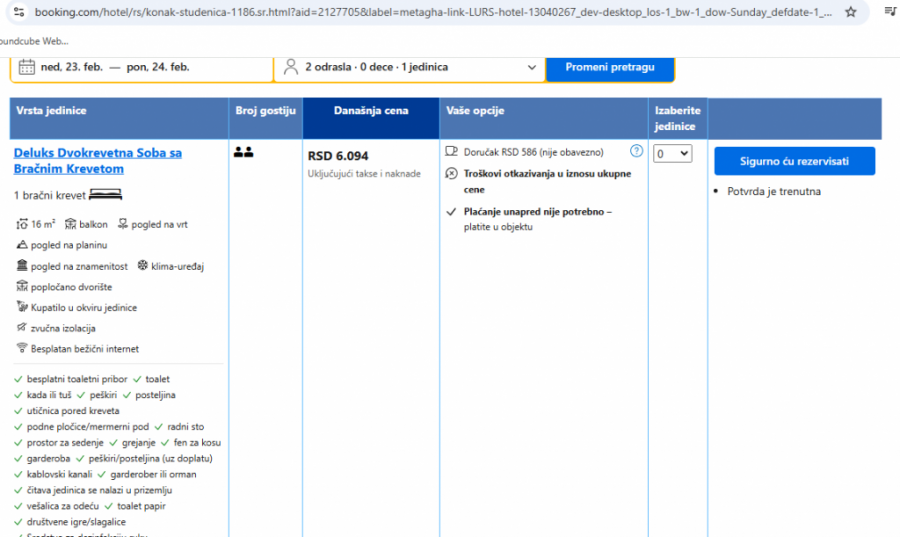Click the breakfast info question mark icon
The image size is (900, 537).
coord(636,151)
